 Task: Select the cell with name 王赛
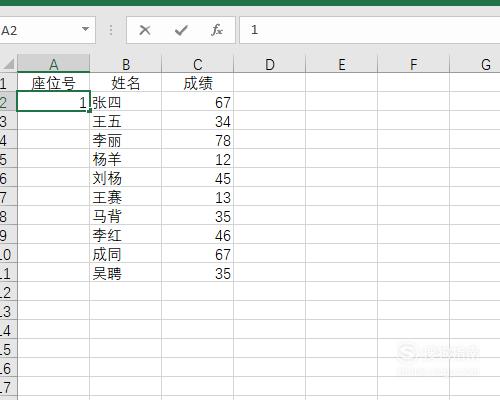click(126, 196)
